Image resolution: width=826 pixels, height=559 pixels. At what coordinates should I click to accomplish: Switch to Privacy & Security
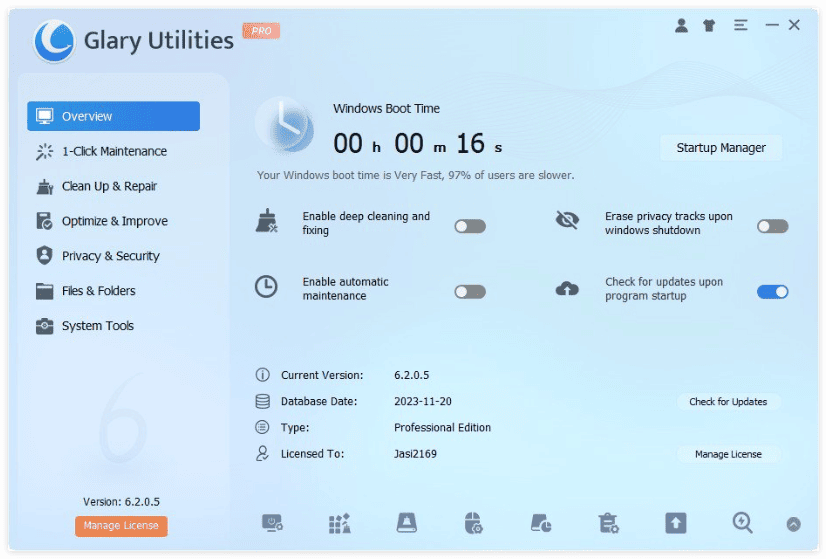tap(113, 256)
